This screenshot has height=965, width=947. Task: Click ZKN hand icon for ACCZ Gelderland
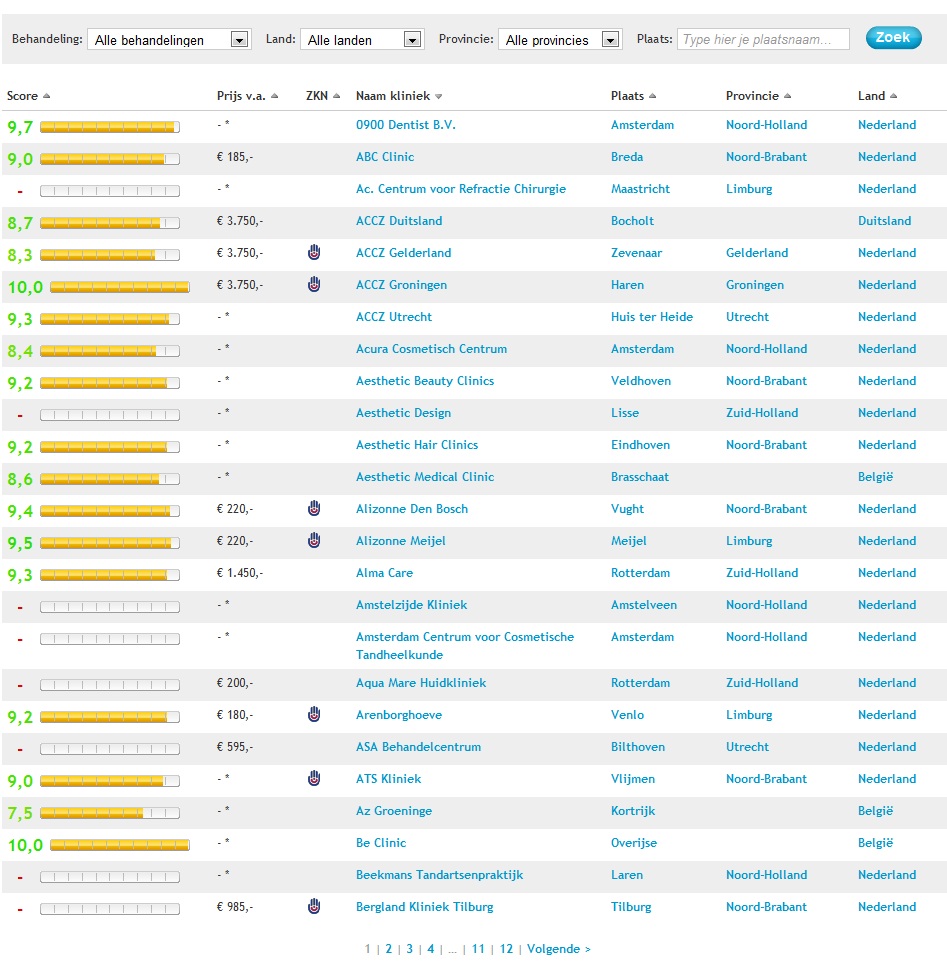click(314, 252)
